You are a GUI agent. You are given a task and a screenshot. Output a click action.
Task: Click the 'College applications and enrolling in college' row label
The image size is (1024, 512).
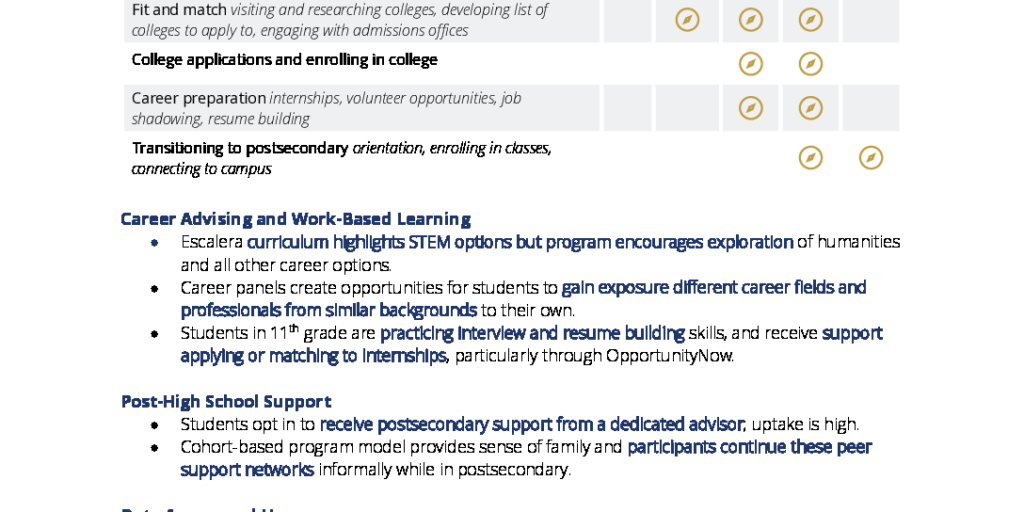pyautogui.click(x=285, y=60)
